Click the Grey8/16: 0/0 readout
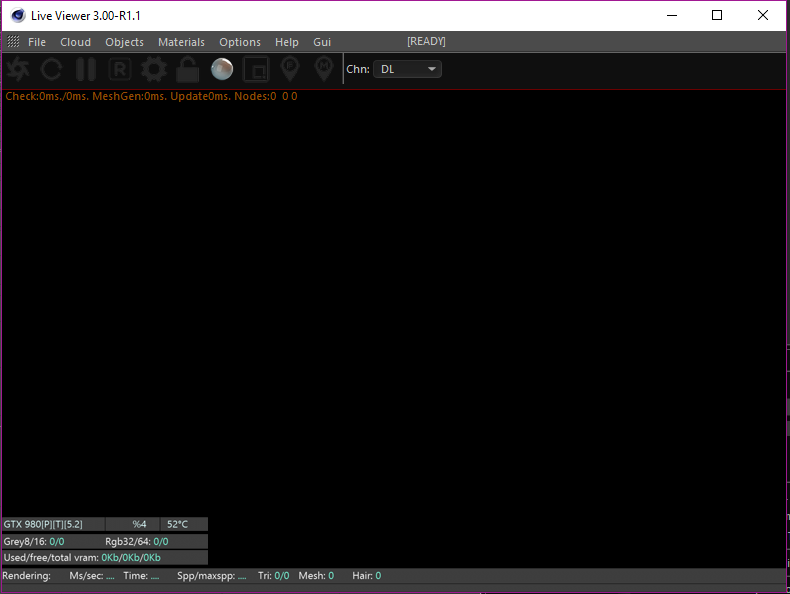The image size is (790, 594). 34,542
